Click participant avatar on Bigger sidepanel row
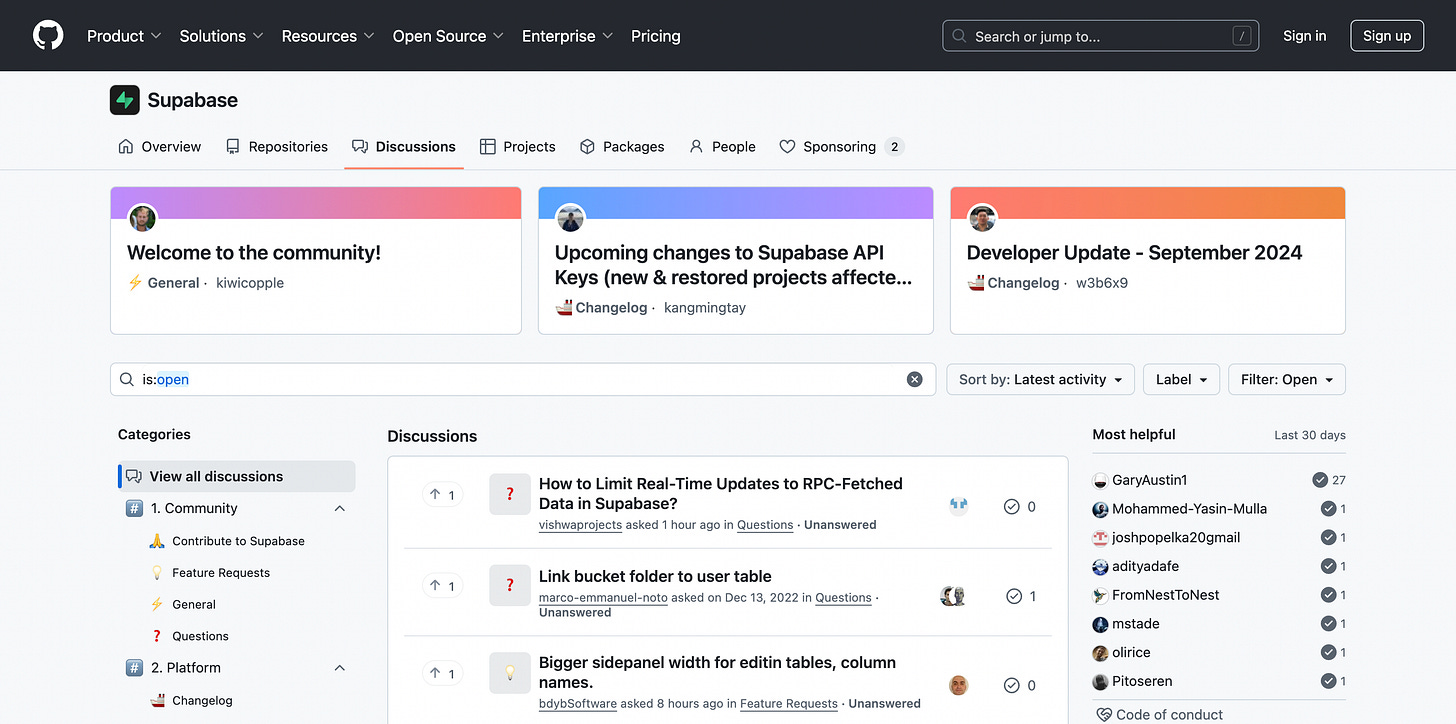 coord(959,685)
